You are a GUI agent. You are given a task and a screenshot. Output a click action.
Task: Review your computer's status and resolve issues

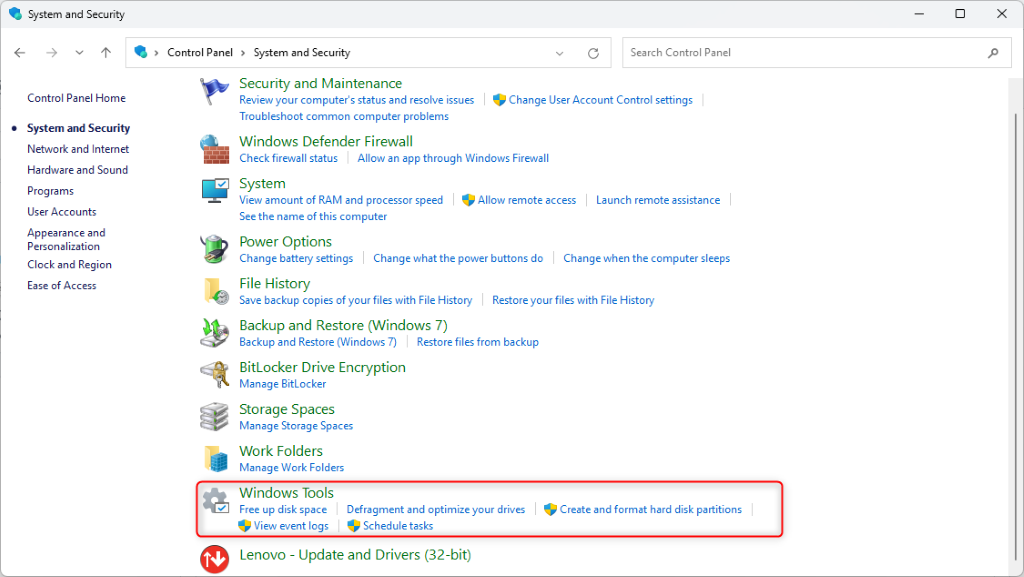(x=357, y=100)
